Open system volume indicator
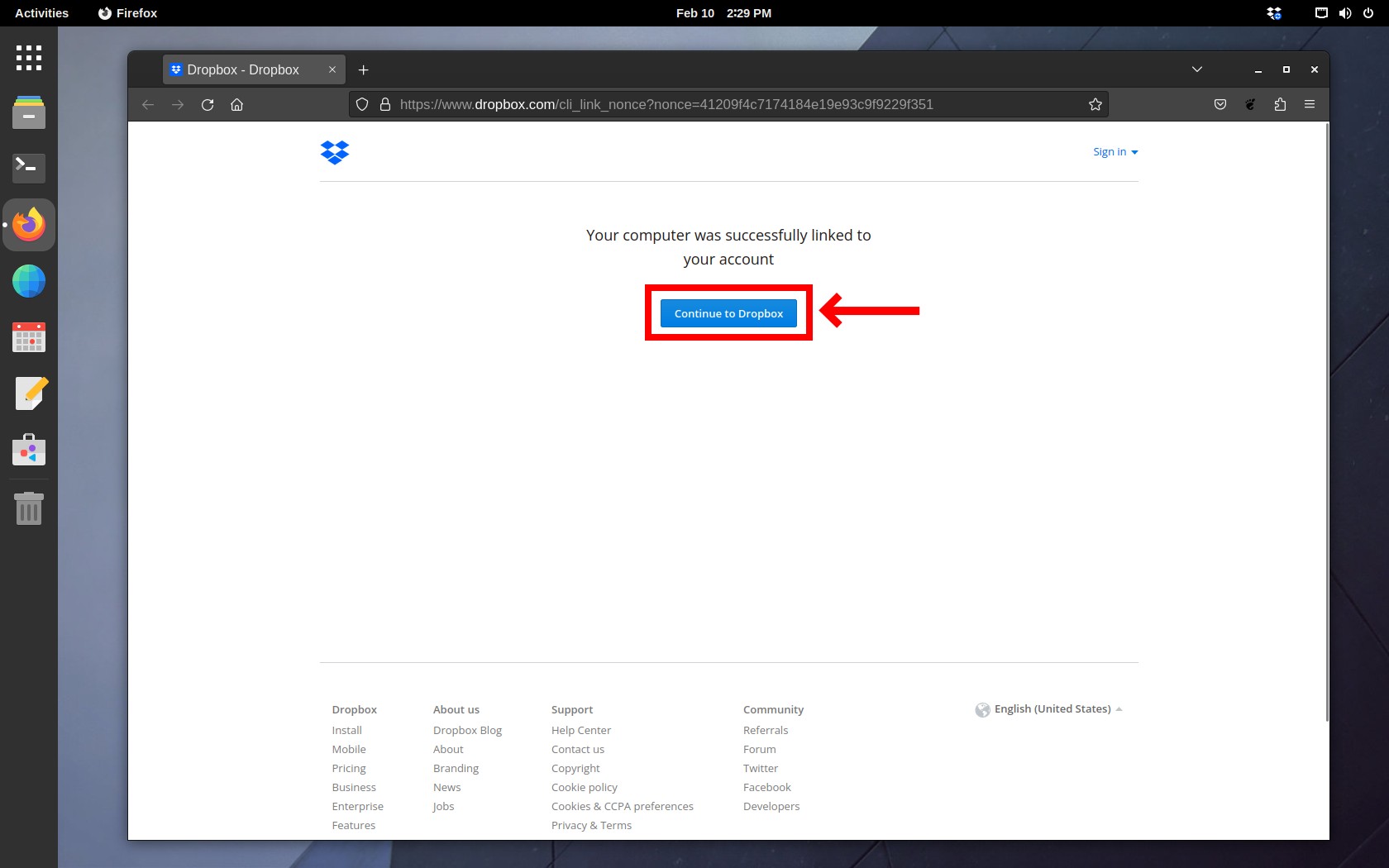 click(1345, 13)
